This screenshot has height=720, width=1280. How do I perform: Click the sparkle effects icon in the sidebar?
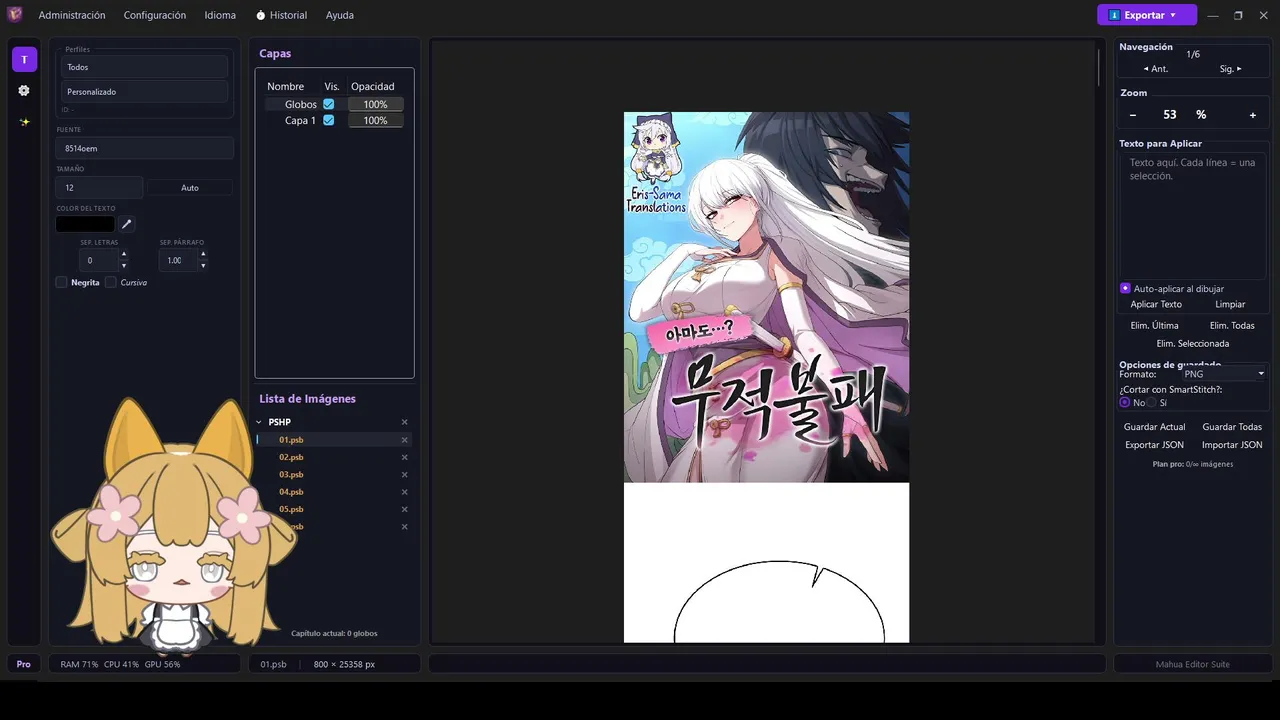tap(24, 121)
